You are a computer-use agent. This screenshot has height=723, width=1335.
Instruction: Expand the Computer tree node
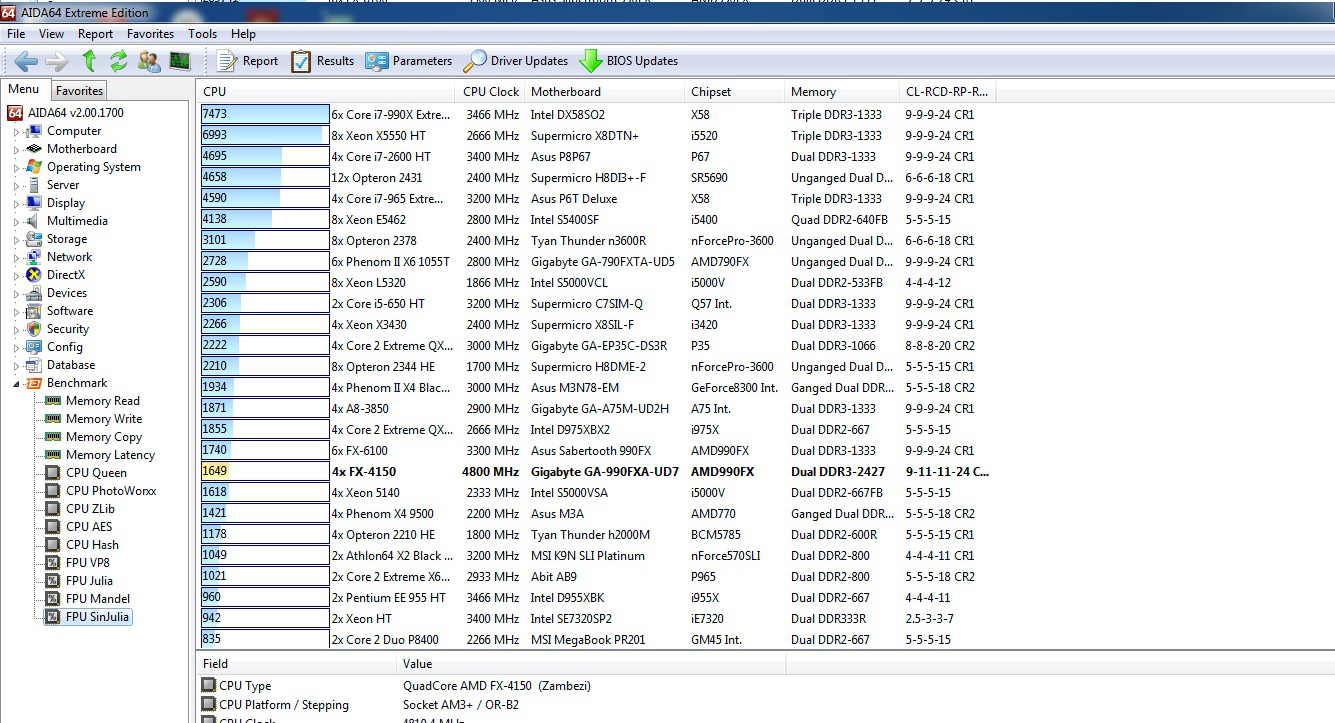16,131
